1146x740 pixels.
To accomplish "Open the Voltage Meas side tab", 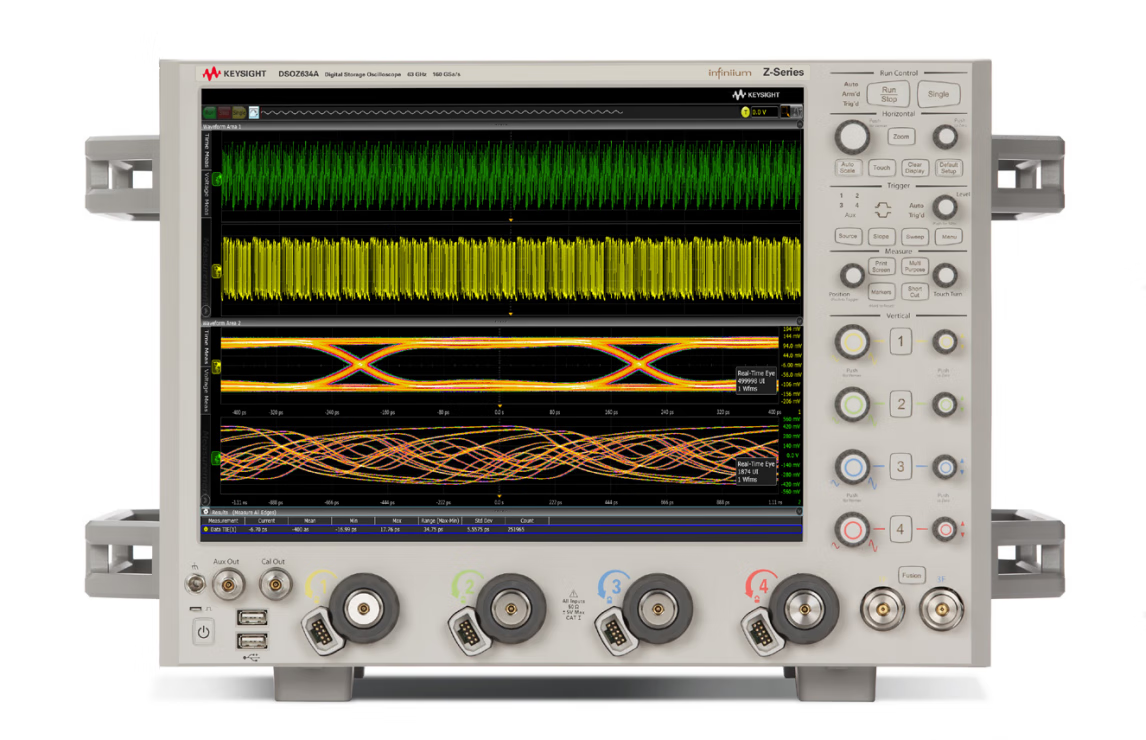I will pos(207,193).
